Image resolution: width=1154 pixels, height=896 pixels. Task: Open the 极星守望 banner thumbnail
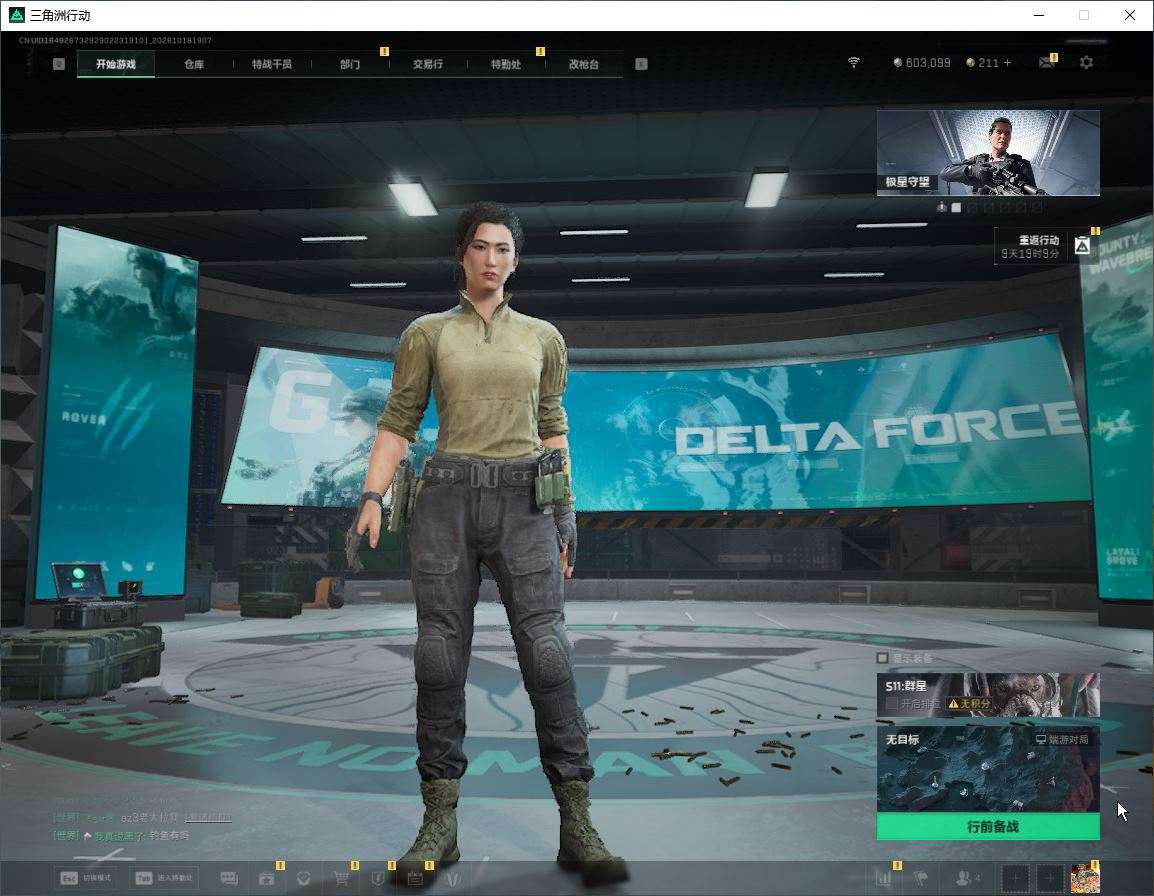coord(988,153)
